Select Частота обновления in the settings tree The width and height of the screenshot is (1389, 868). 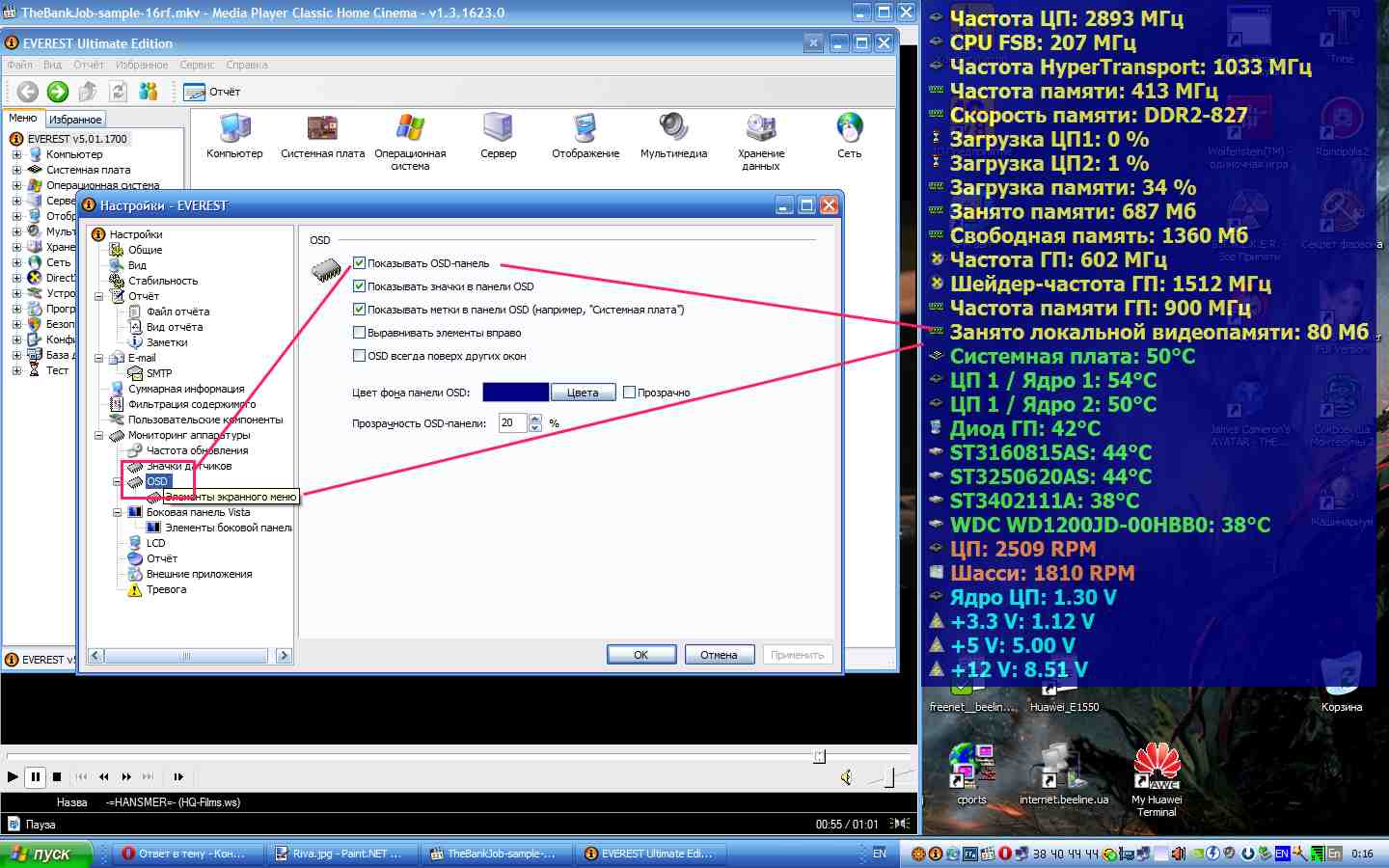[197, 450]
